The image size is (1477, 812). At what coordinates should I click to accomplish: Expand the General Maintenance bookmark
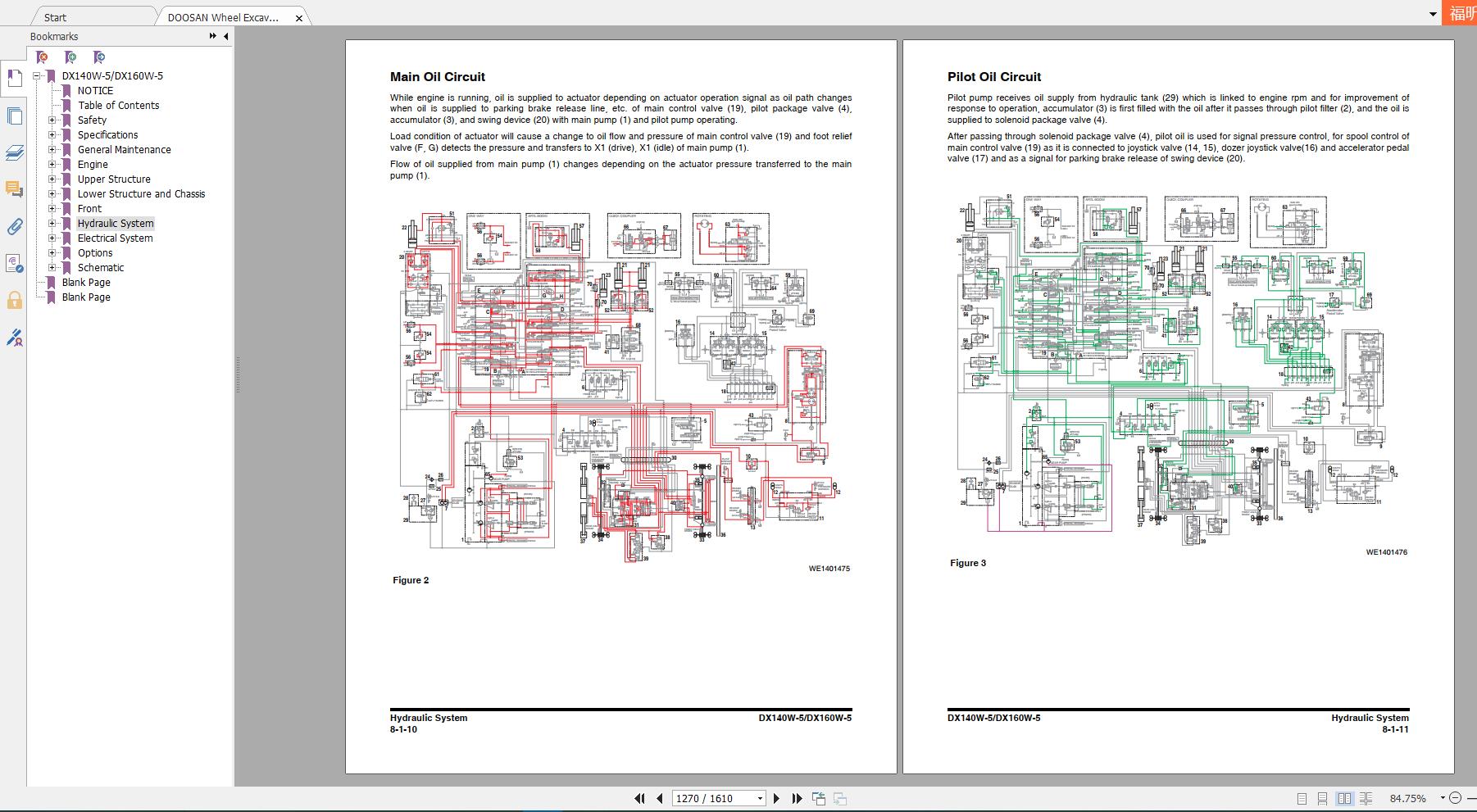click(52, 150)
